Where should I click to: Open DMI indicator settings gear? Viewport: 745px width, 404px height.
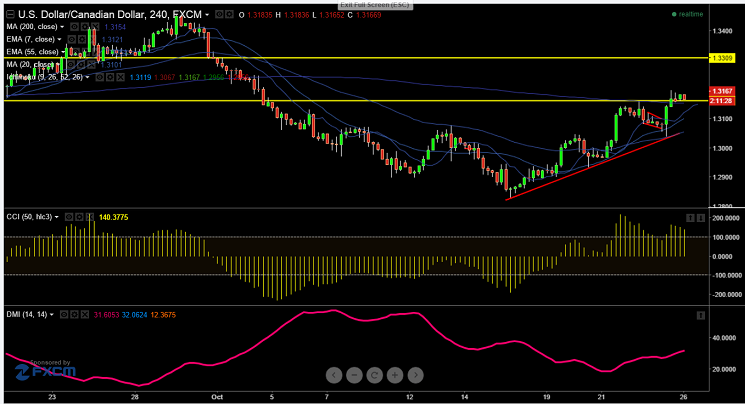click(x=75, y=315)
